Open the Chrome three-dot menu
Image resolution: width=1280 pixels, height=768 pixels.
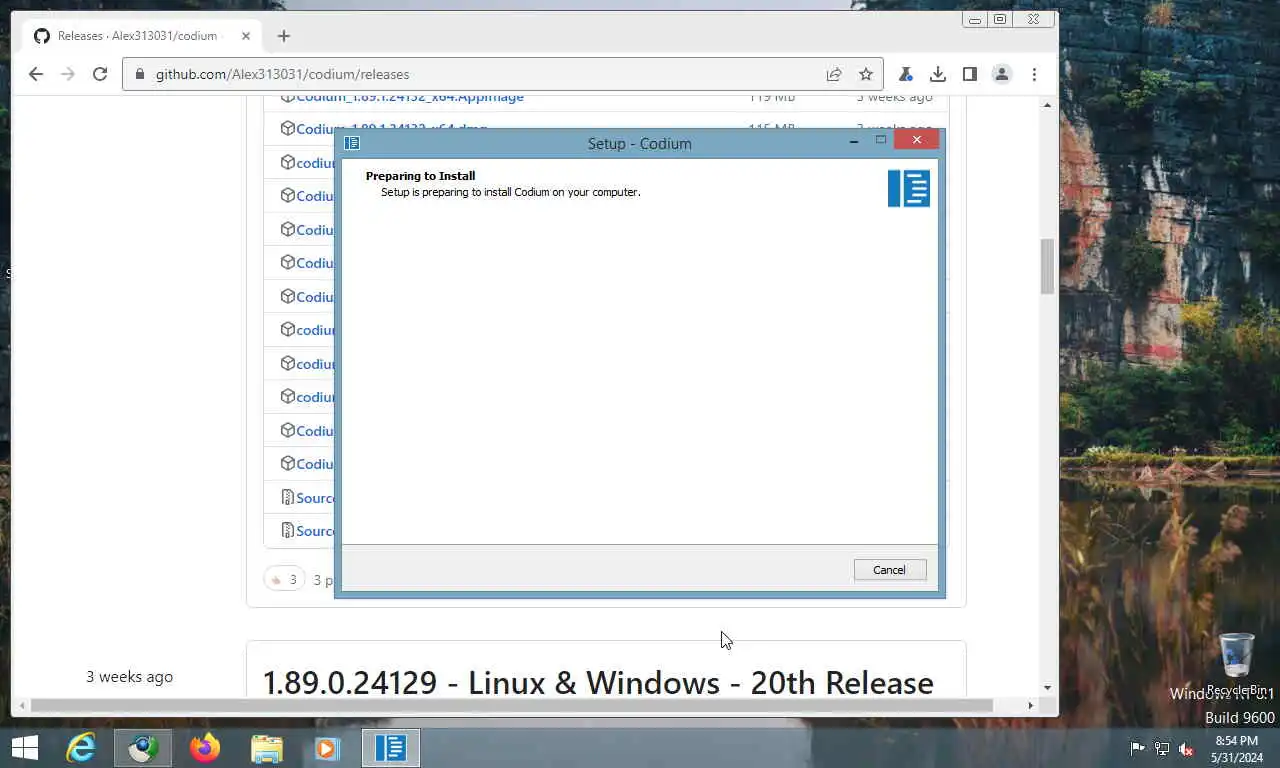(1034, 74)
